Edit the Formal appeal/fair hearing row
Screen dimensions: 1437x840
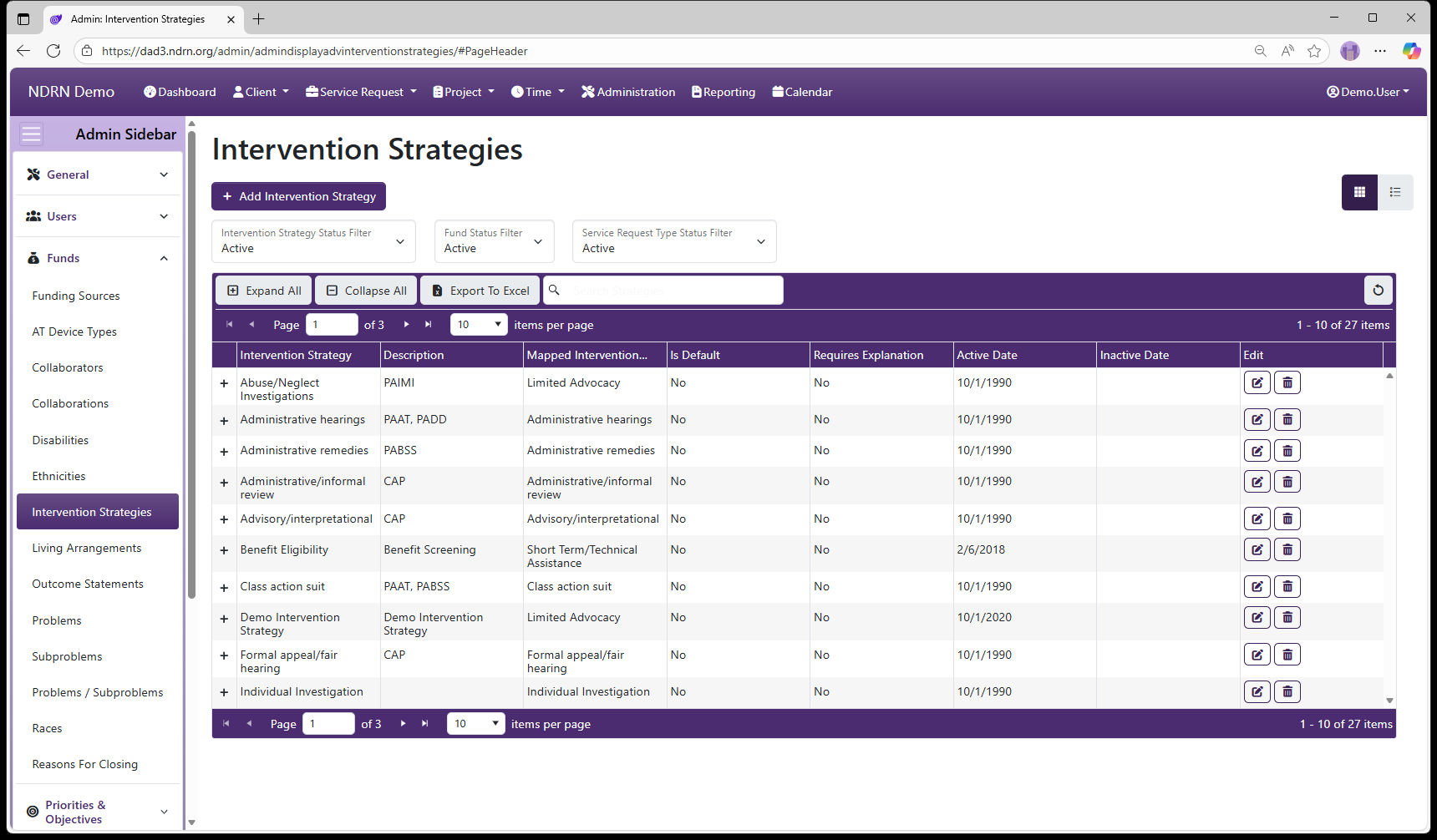pos(1257,655)
